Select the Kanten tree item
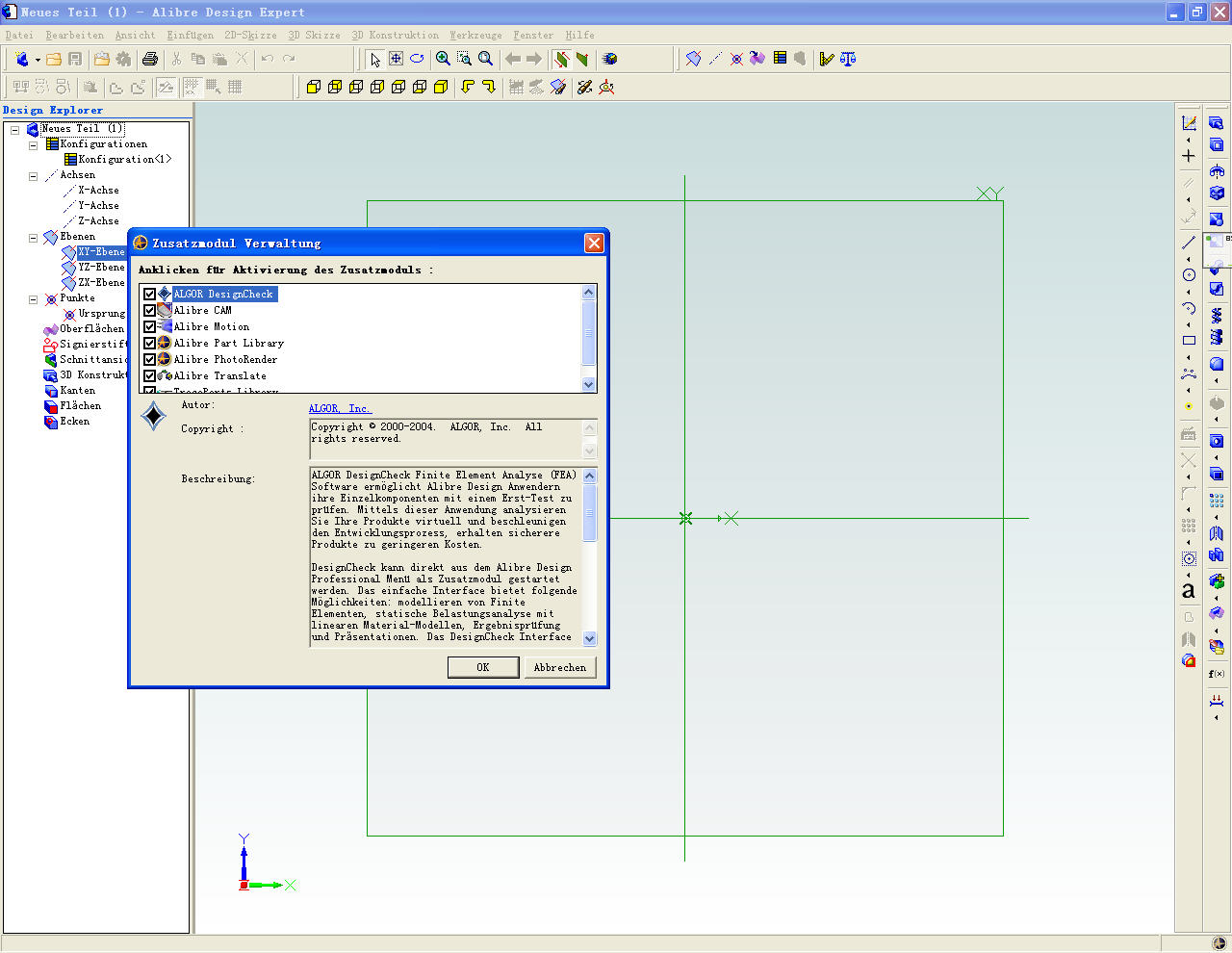Screen dimensions: 1232x953 [x=77, y=391]
